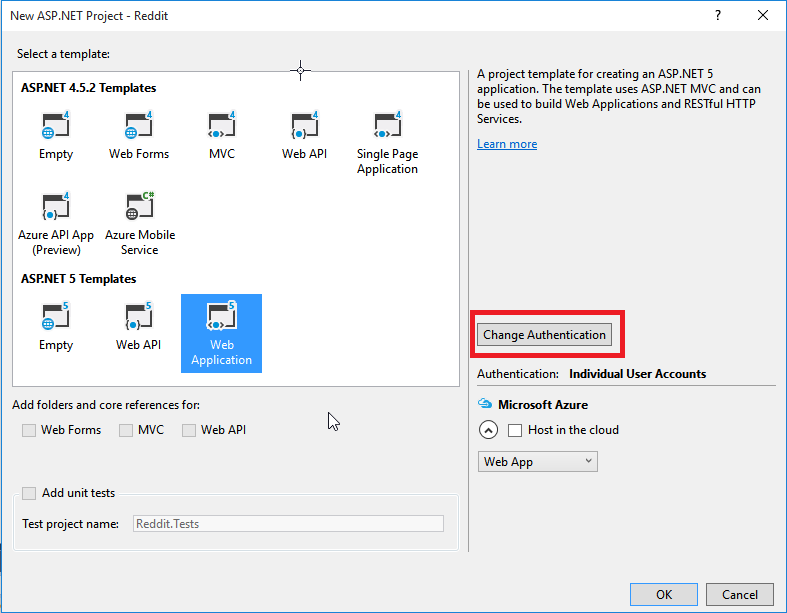Tick the Web Forms core references checkbox
The height and width of the screenshot is (613, 787).
[x=29, y=430]
